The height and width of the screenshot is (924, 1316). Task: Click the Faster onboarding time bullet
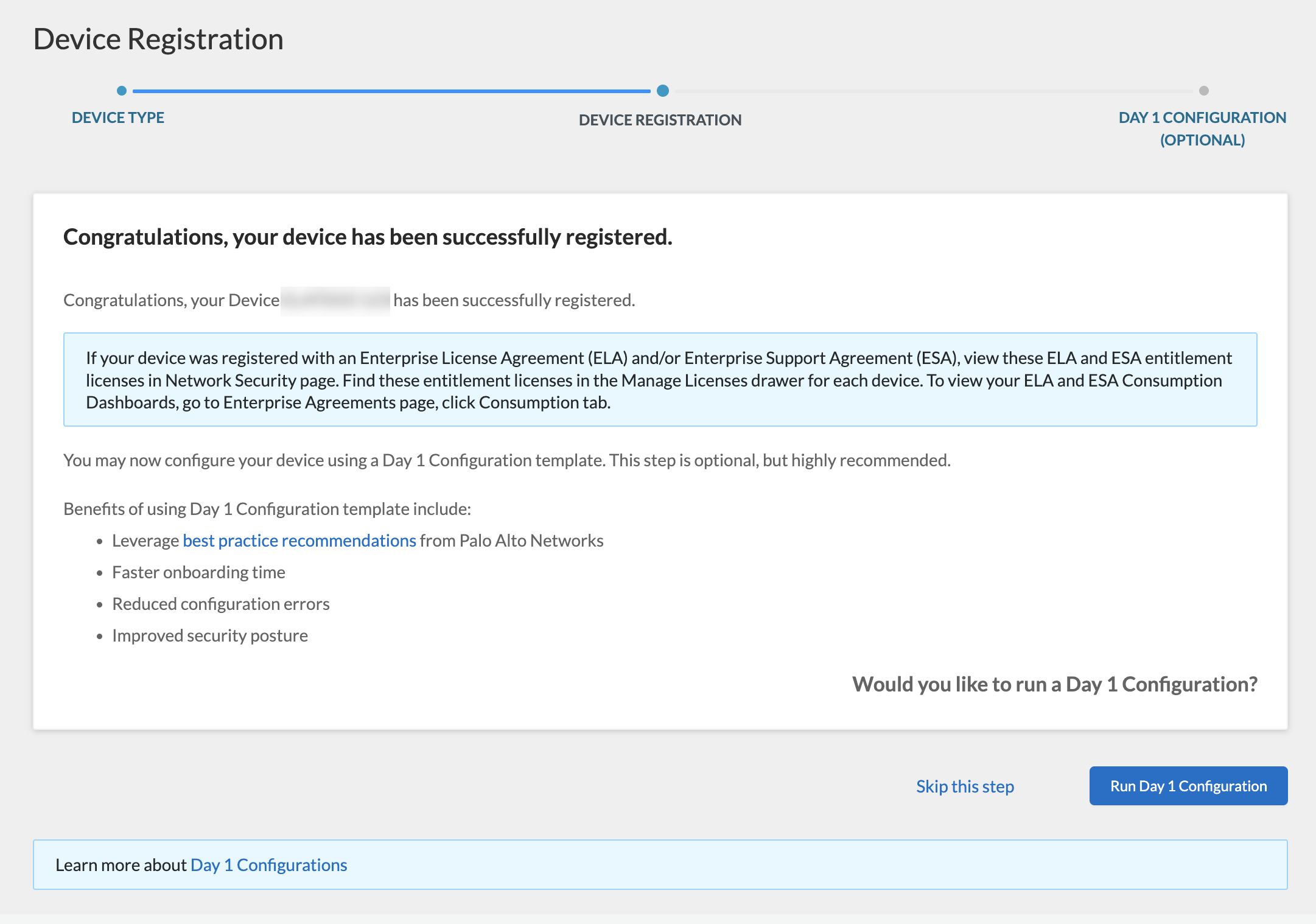pos(198,572)
